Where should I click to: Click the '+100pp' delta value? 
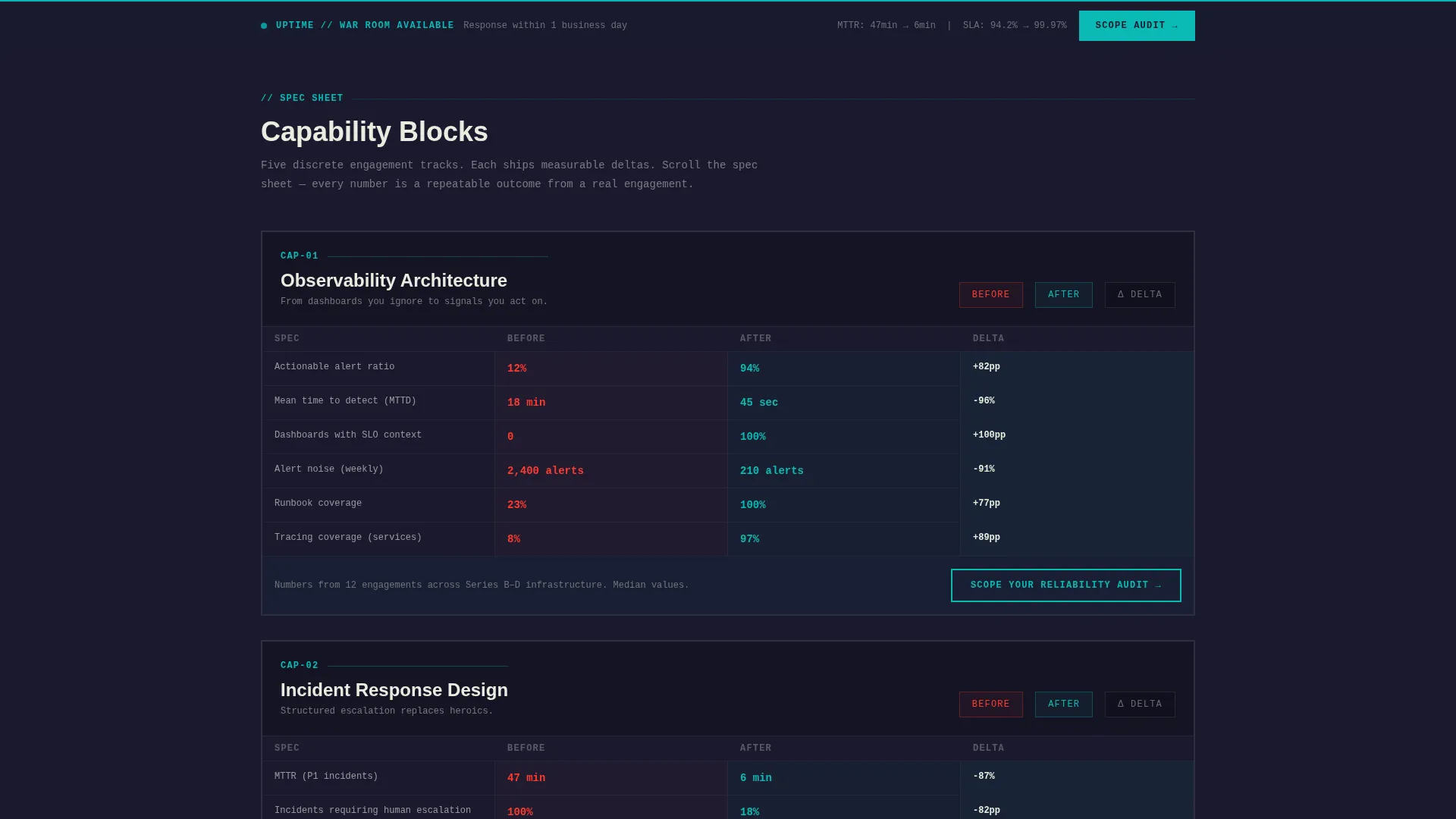[989, 435]
